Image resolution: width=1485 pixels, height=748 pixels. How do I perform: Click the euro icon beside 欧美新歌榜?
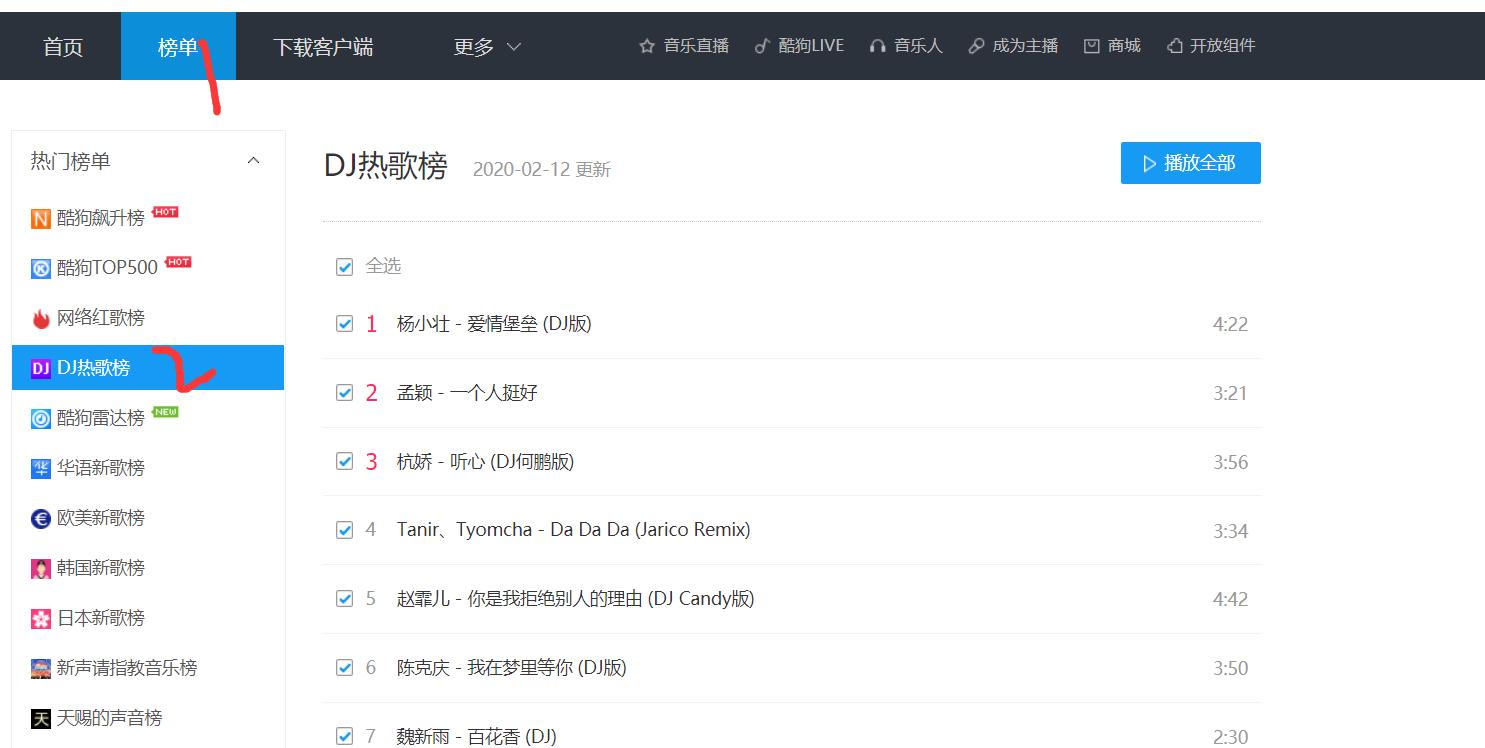coord(41,519)
